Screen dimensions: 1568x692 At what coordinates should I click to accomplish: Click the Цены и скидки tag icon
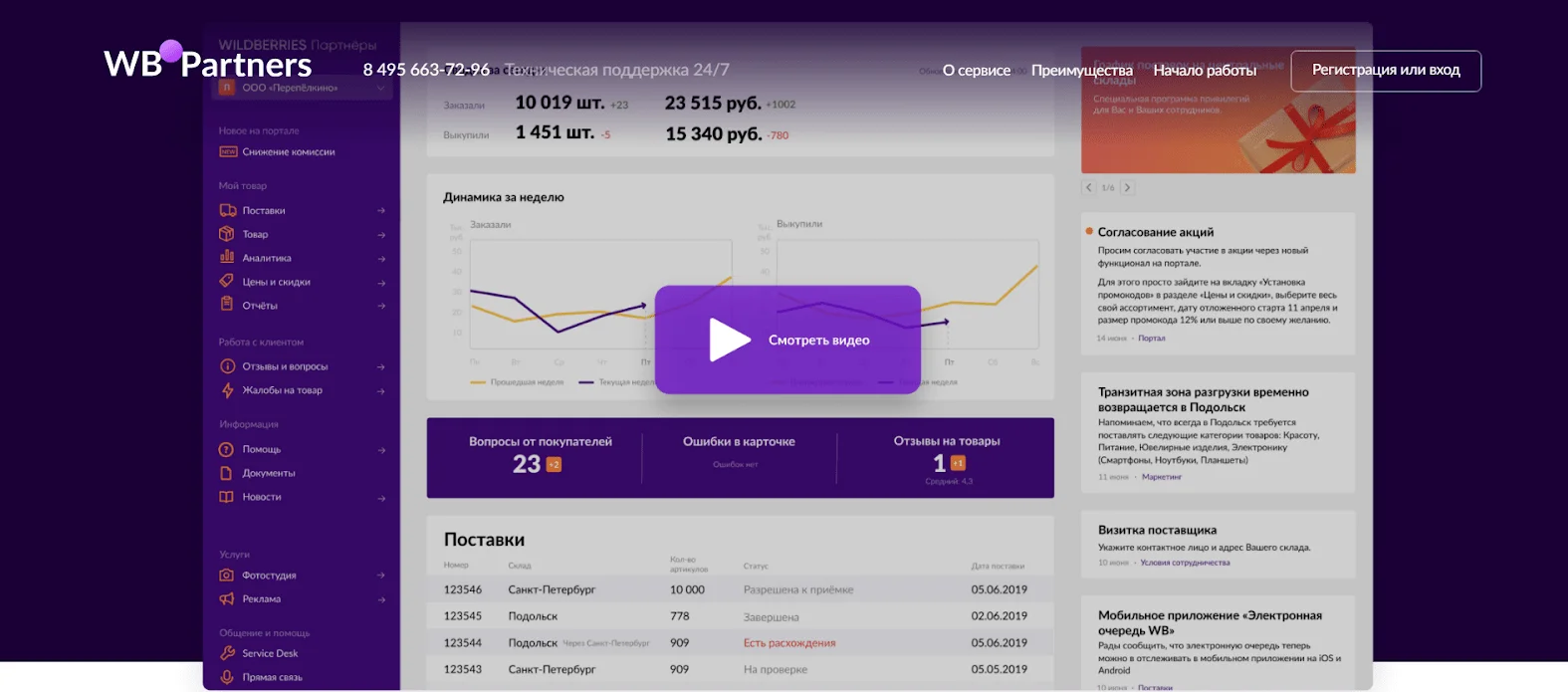[x=227, y=281]
